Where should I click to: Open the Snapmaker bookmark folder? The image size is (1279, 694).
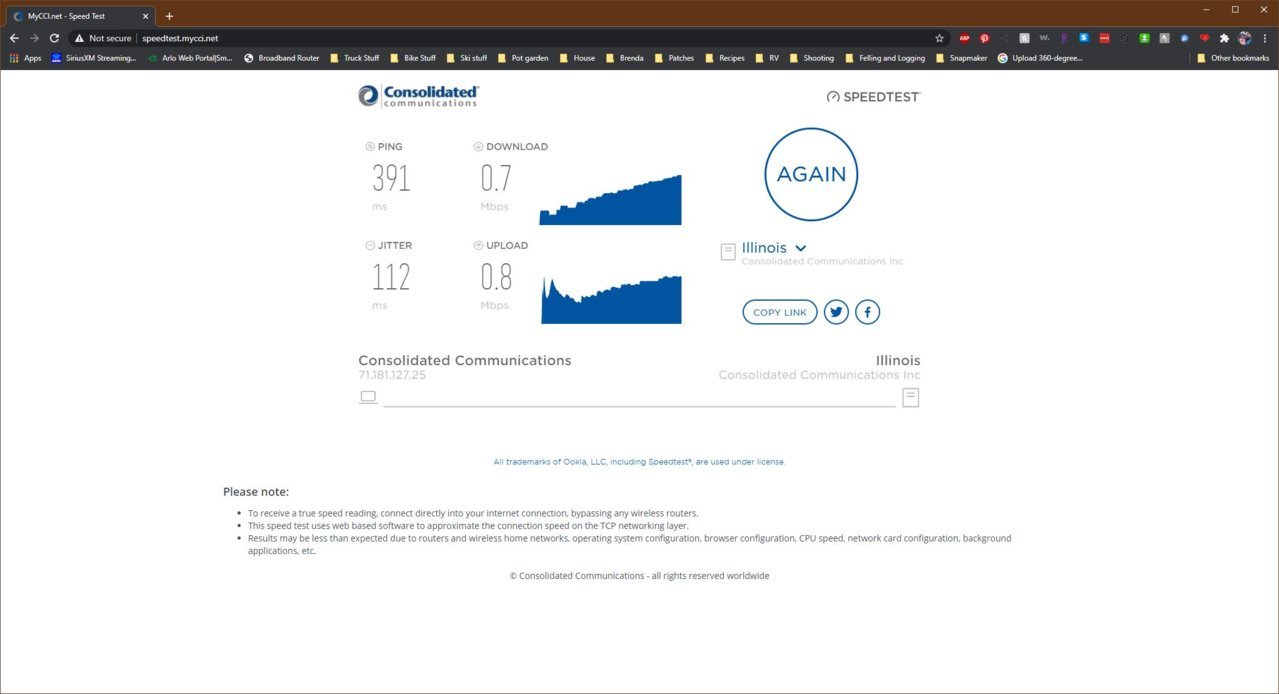click(x=961, y=58)
